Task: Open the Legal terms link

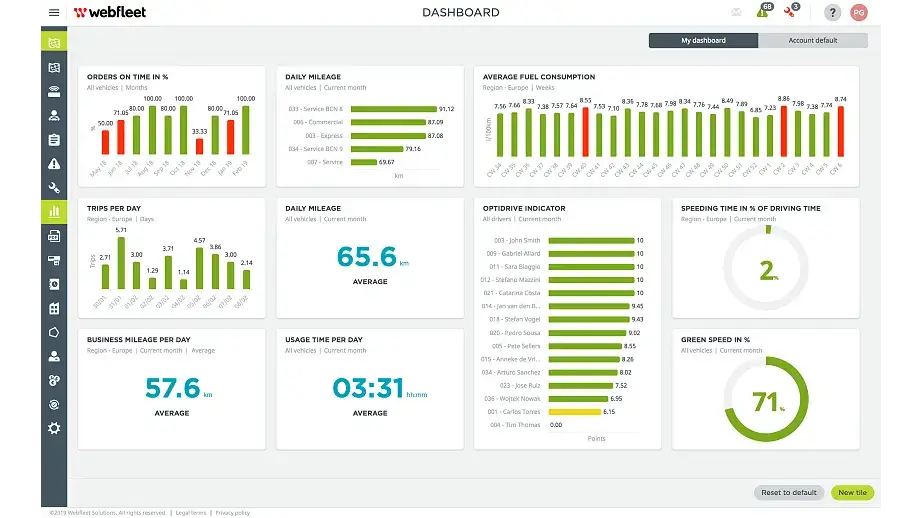Action: tap(191, 513)
